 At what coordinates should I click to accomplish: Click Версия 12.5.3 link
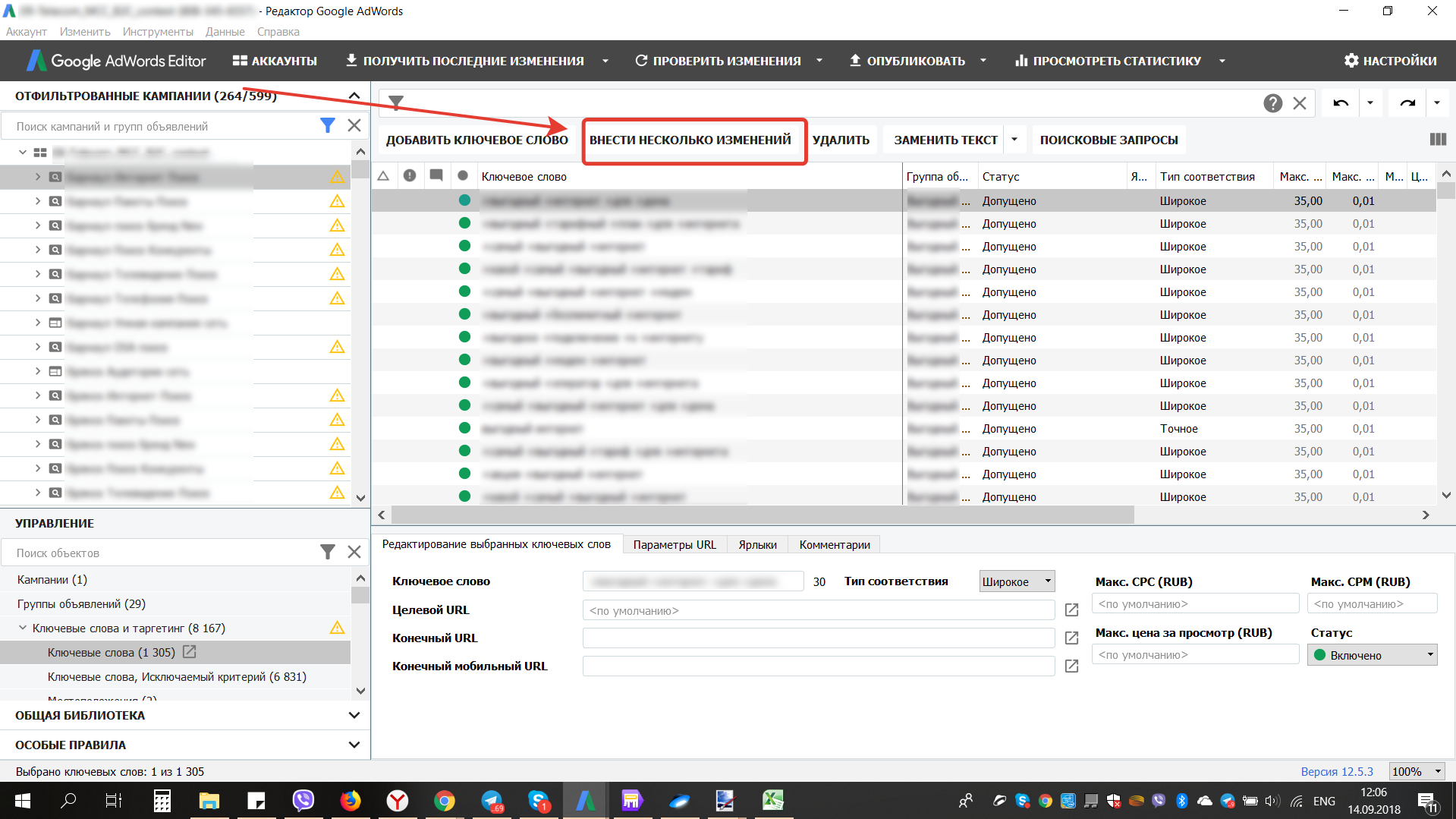tap(1337, 771)
